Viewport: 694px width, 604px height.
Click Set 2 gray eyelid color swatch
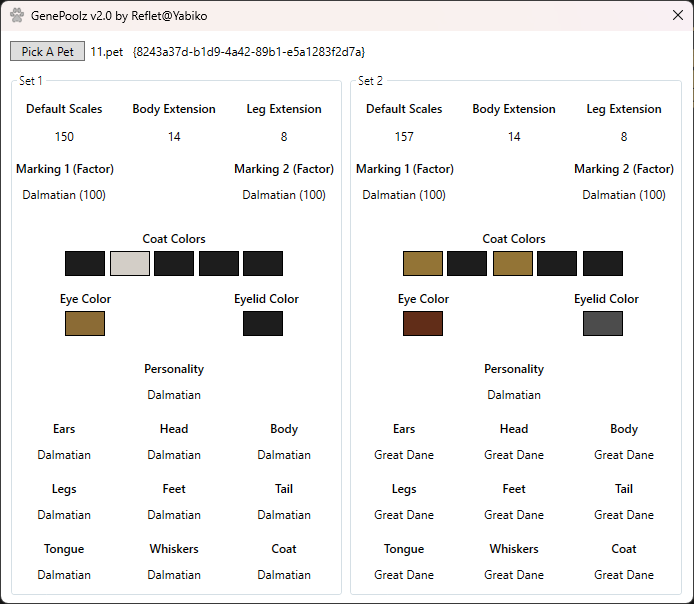click(x=603, y=323)
